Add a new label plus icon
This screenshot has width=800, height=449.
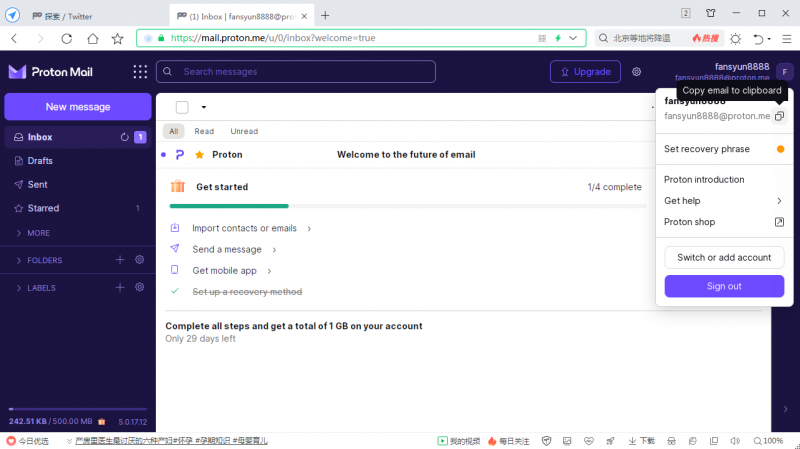[120, 287]
